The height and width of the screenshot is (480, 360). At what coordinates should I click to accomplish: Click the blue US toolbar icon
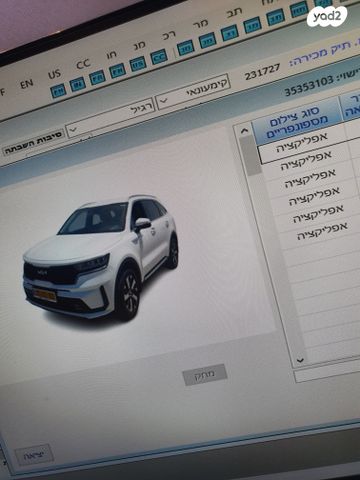click(x=138, y=64)
